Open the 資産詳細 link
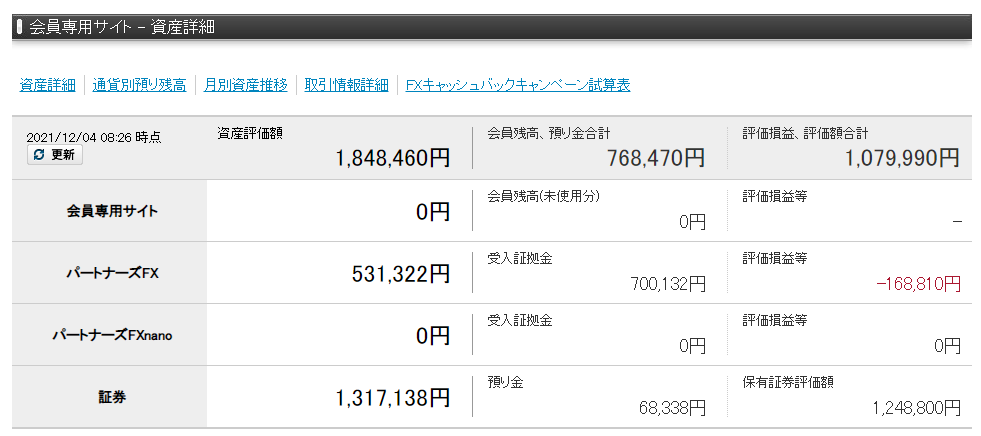Screen dimensions: 981x436 (47, 85)
